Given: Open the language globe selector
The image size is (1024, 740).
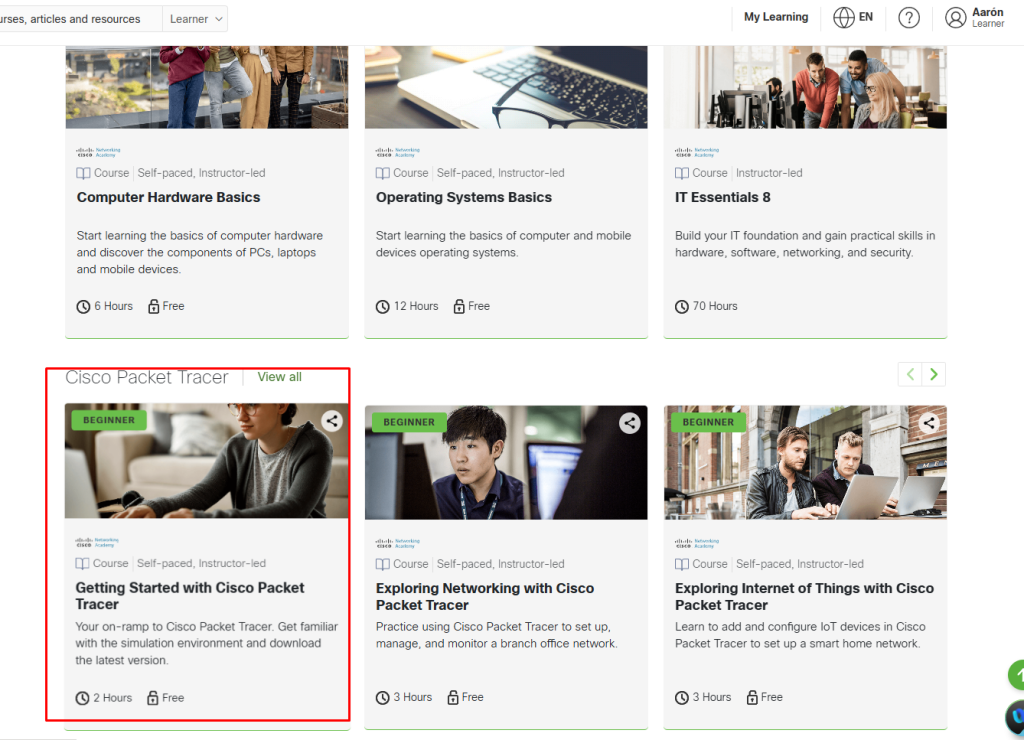Looking at the screenshot, I should pyautogui.click(x=844, y=18).
